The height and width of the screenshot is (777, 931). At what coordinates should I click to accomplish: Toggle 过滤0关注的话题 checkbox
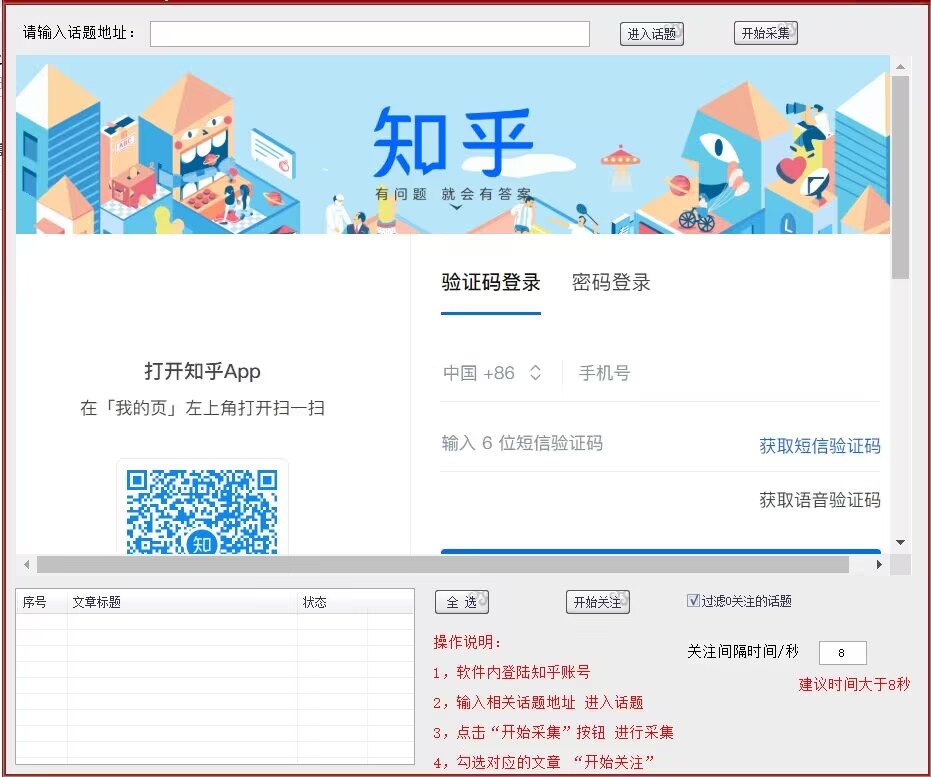[693, 601]
